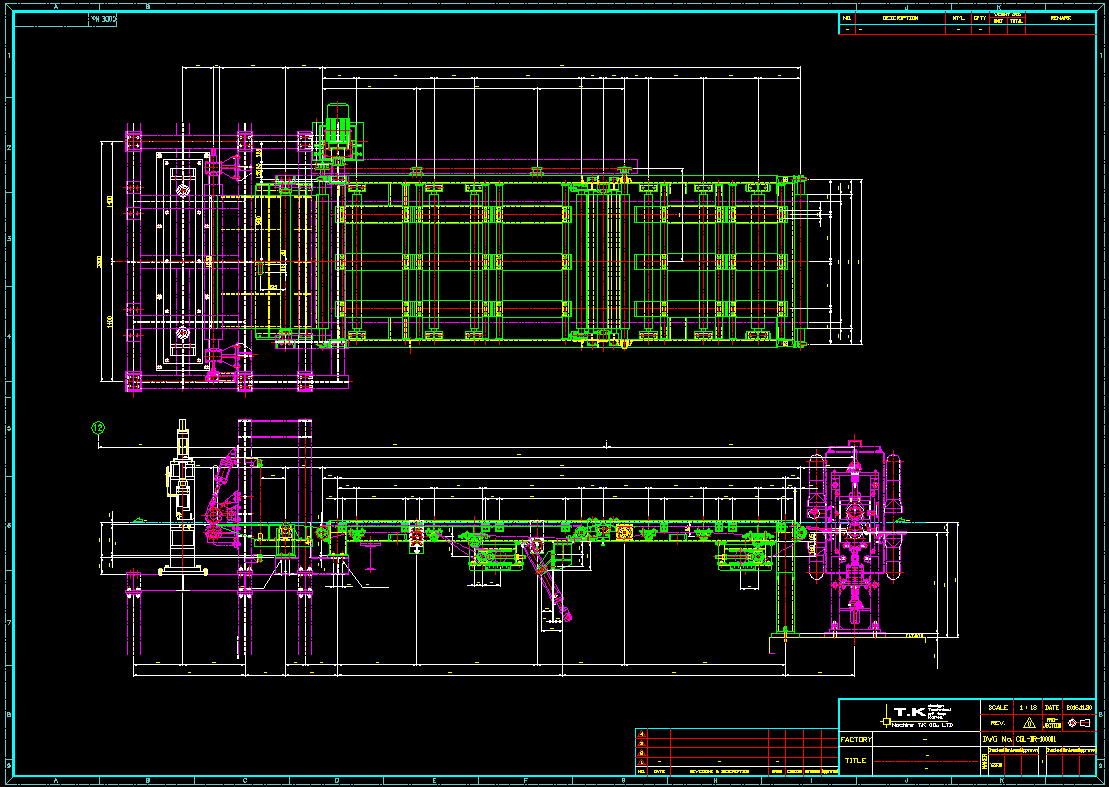Viewport: 1109px width, 787px height.
Task: Click the warning triangle beside REV. label
Action: [1028, 722]
